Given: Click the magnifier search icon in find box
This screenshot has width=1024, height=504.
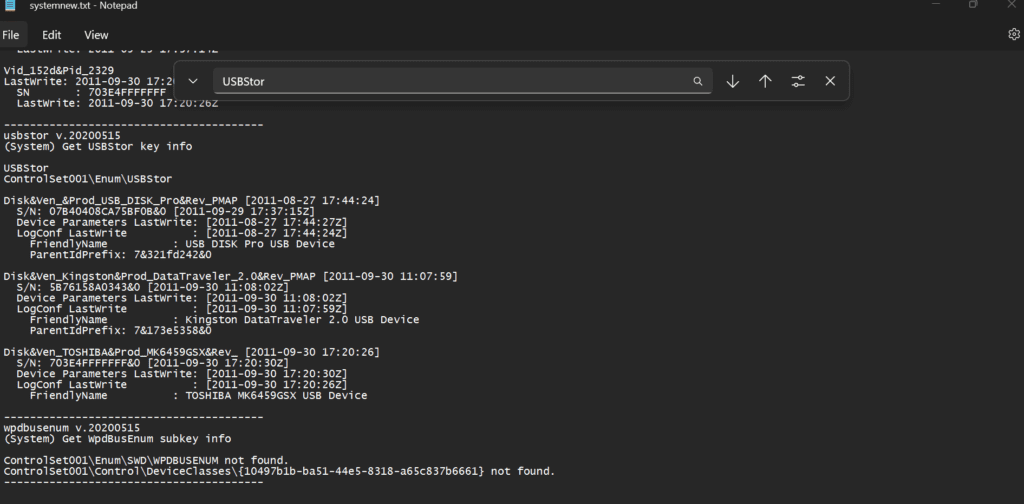Looking at the screenshot, I should pyautogui.click(x=698, y=81).
